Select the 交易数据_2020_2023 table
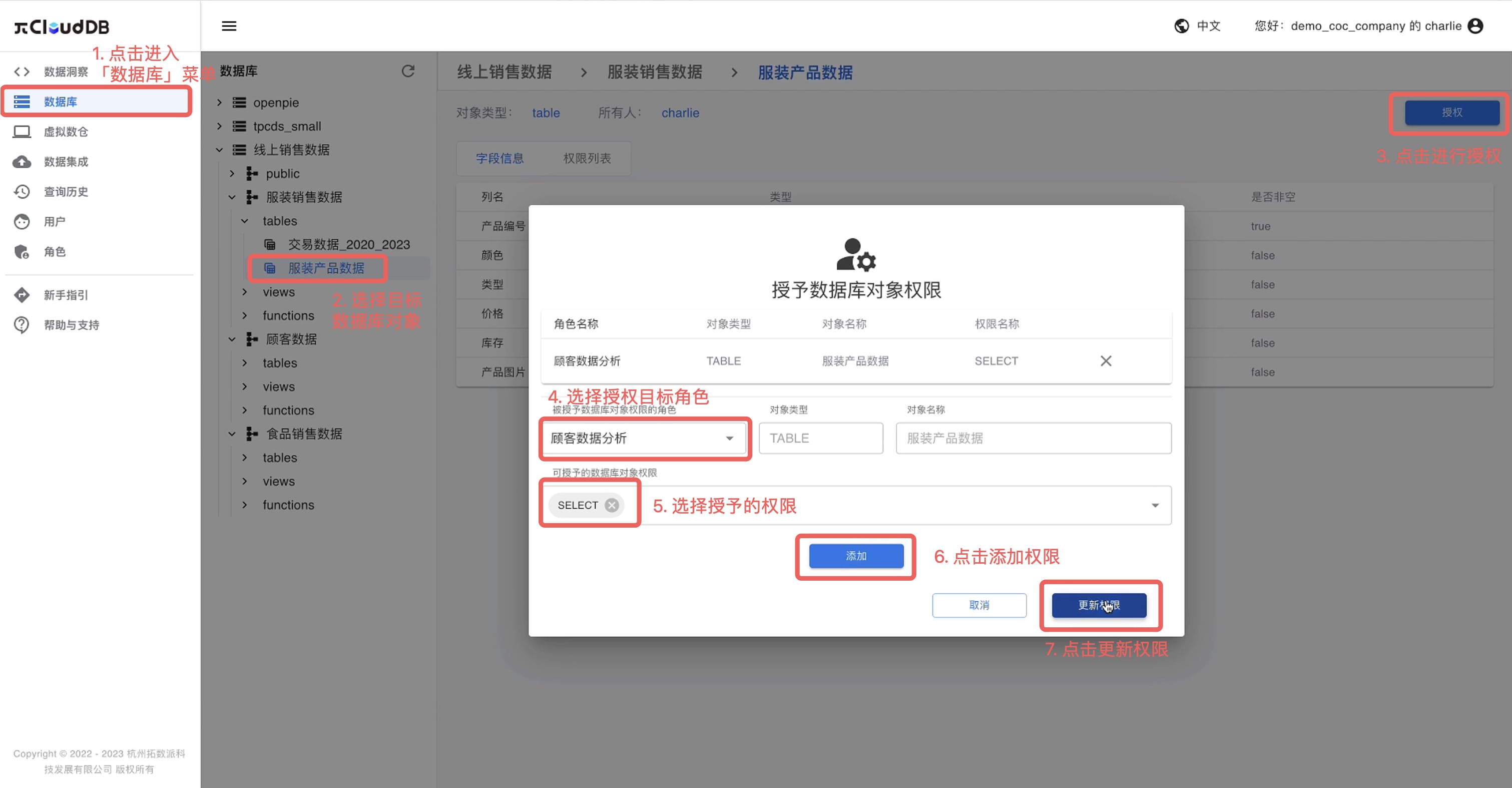Image resolution: width=1512 pixels, height=788 pixels. click(349, 244)
